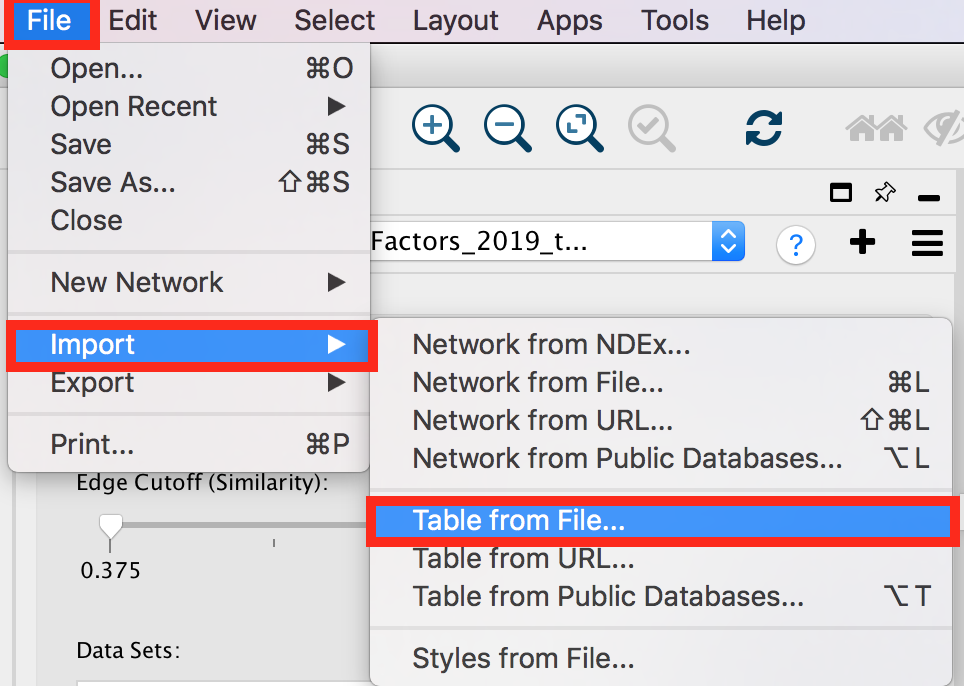Click the Edge Cutoff similarity slider handle
The height and width of the screenshot is (686, 964).
(110, 525)
